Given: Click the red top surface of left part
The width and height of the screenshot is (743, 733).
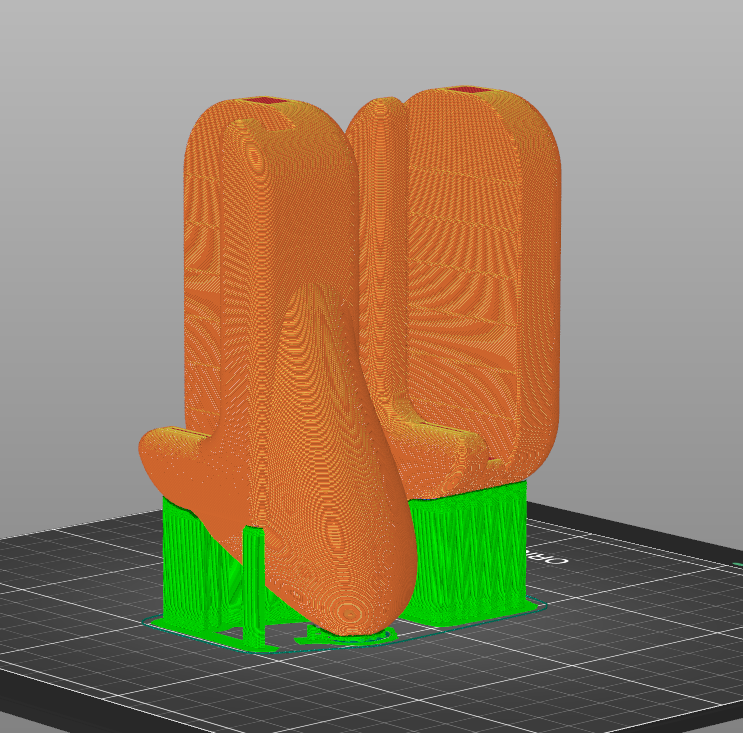Looking at the screenshot, I should (264, 100).
